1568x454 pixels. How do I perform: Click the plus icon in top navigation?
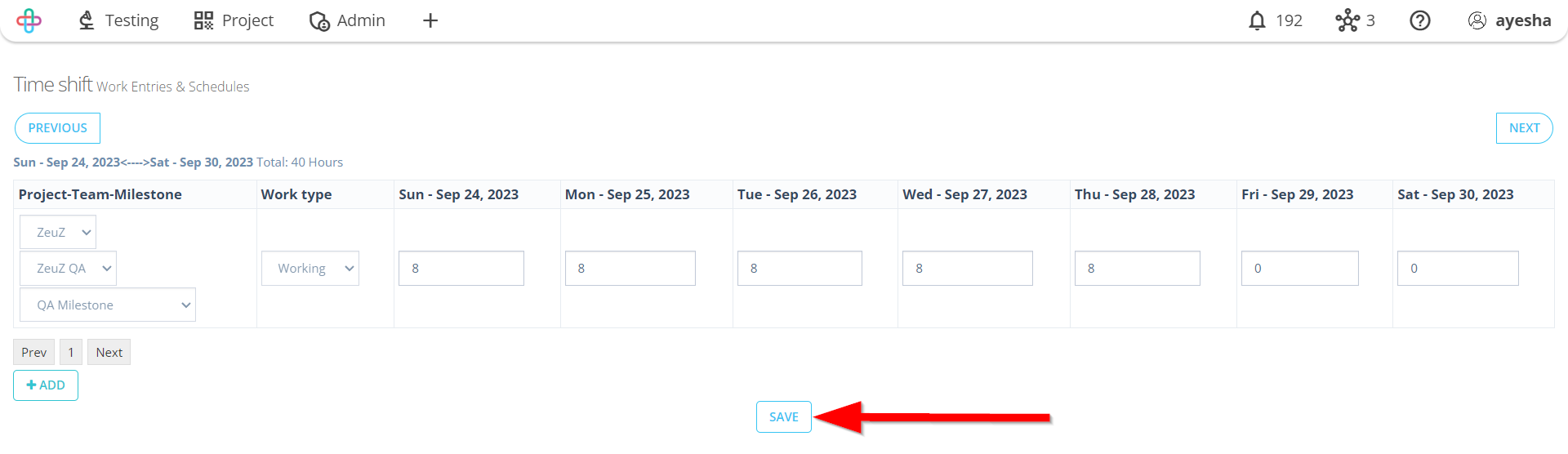[x=430, y=20]
